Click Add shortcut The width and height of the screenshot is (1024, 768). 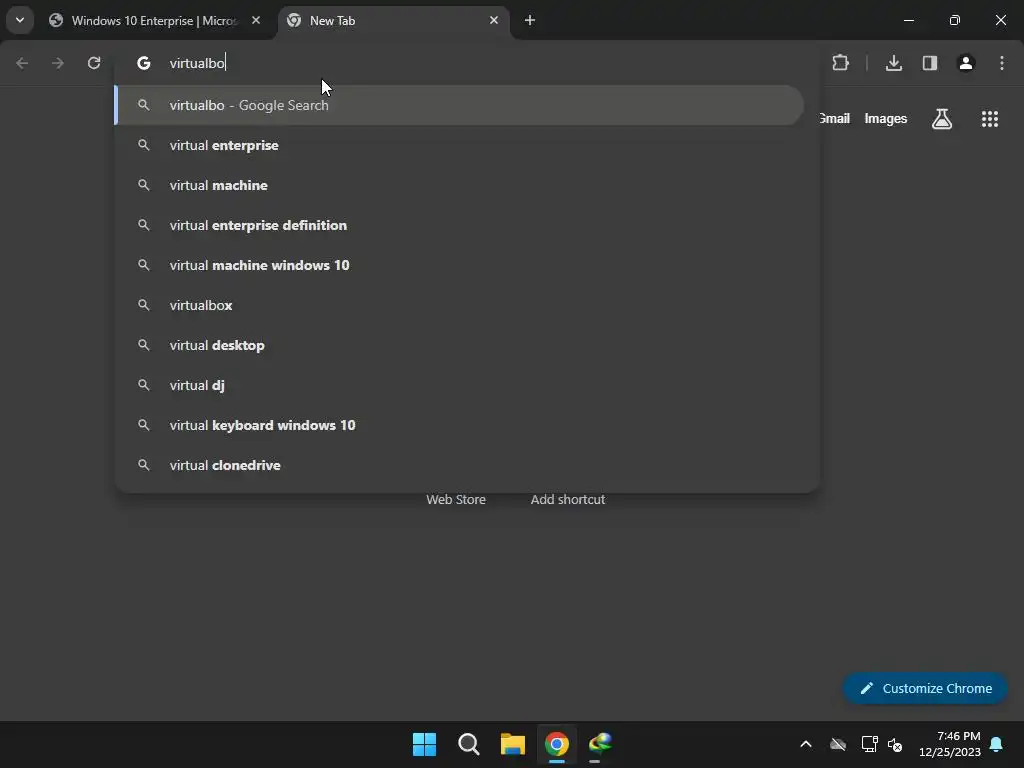[568, 500]
